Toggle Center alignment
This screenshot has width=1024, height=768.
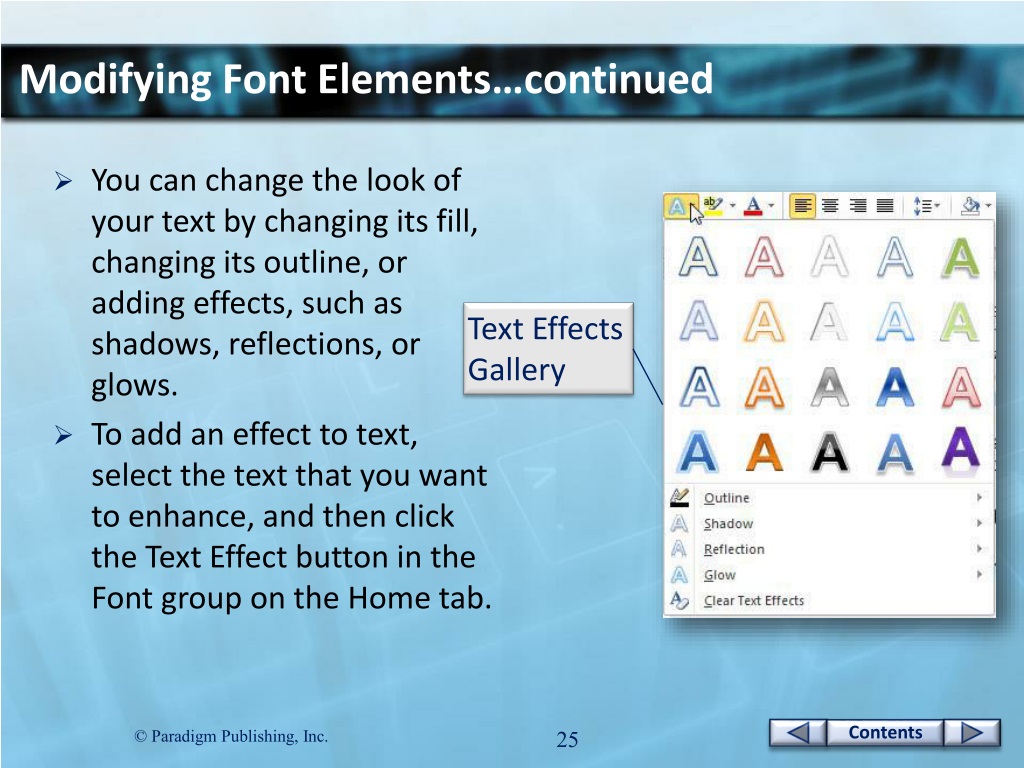click(x=830, y=206)
